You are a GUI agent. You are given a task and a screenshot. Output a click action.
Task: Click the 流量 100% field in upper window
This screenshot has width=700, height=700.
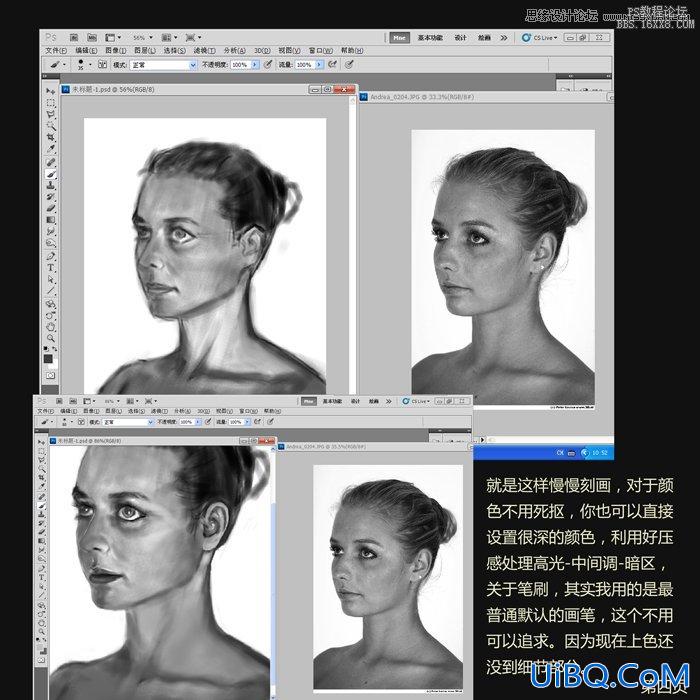point(305,65)
